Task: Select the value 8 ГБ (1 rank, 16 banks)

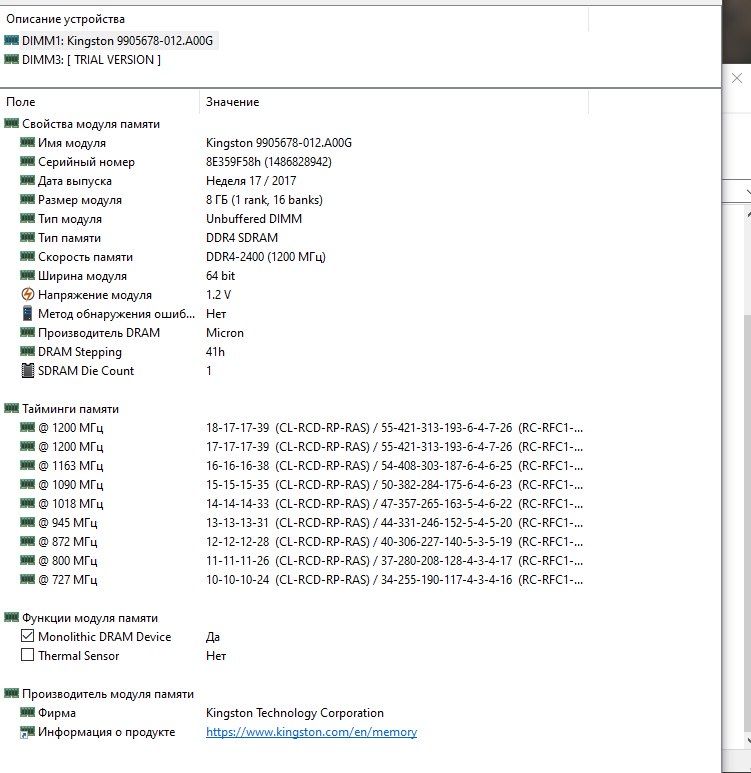Action: (x=264, y=200)
